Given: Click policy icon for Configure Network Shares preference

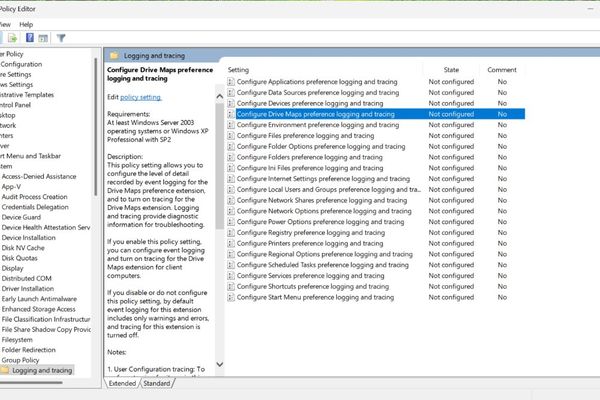Looking at the screenshot, I should pyautogui.click(x=231, y=200).
